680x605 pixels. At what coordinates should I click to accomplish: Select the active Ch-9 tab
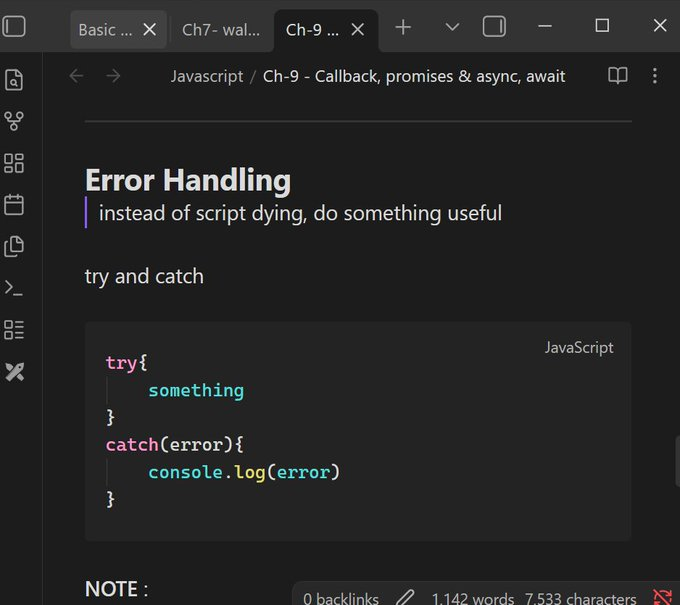click(312, 30)
